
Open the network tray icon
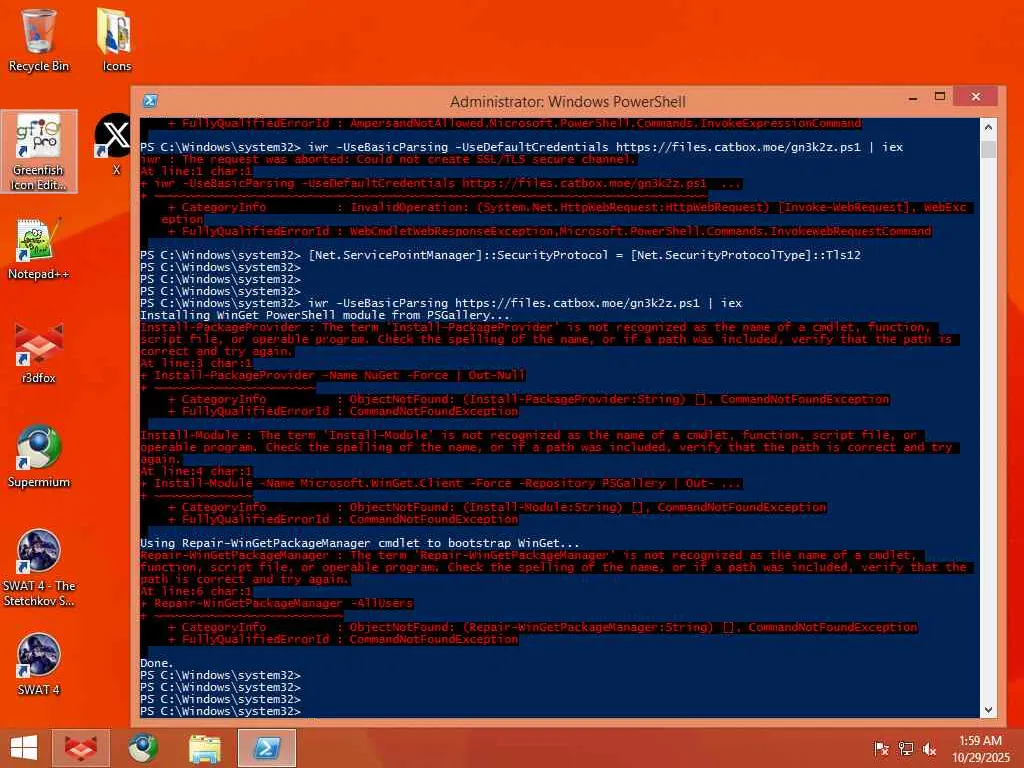point(905,749)
